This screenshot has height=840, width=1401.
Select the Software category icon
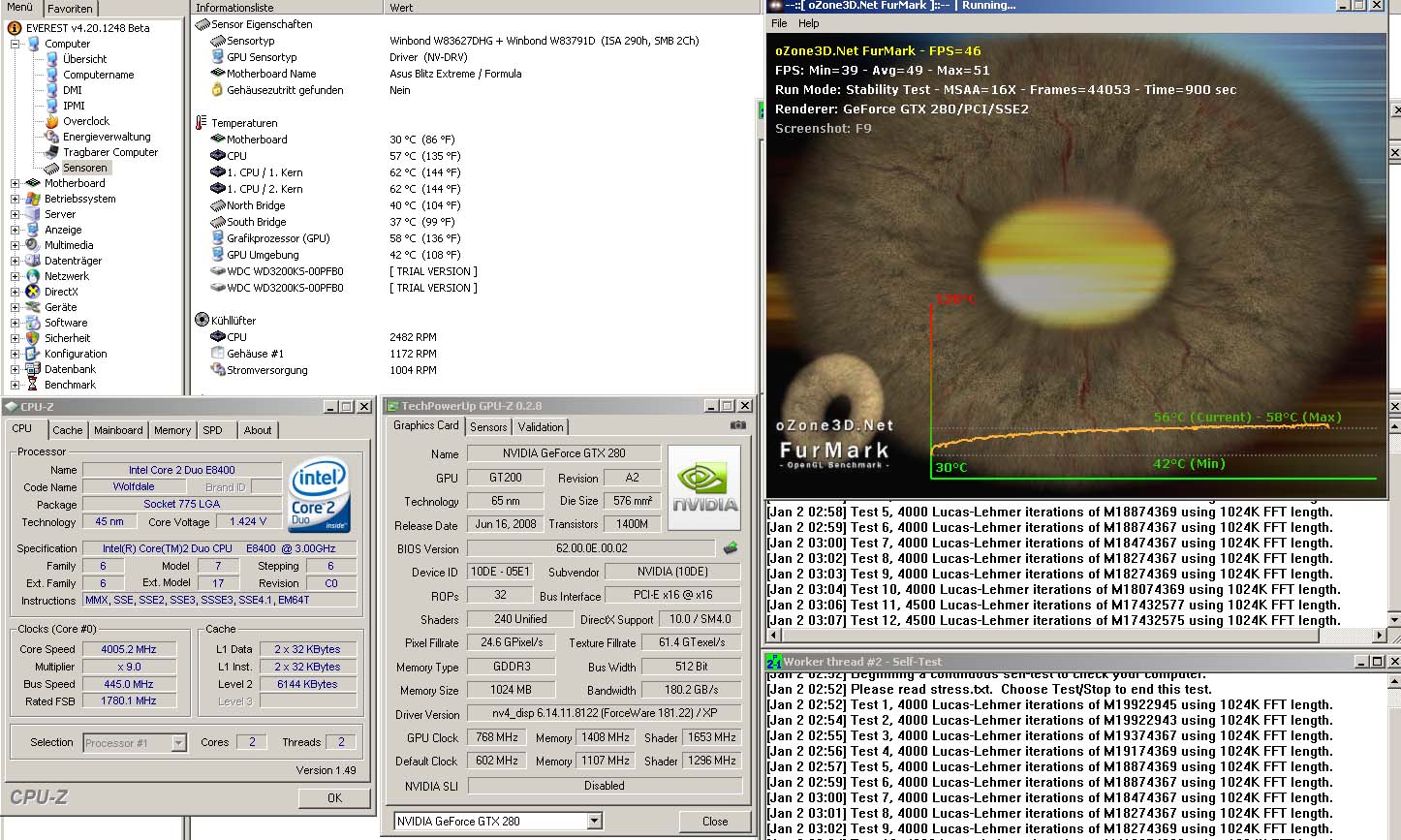click(33, 323)
